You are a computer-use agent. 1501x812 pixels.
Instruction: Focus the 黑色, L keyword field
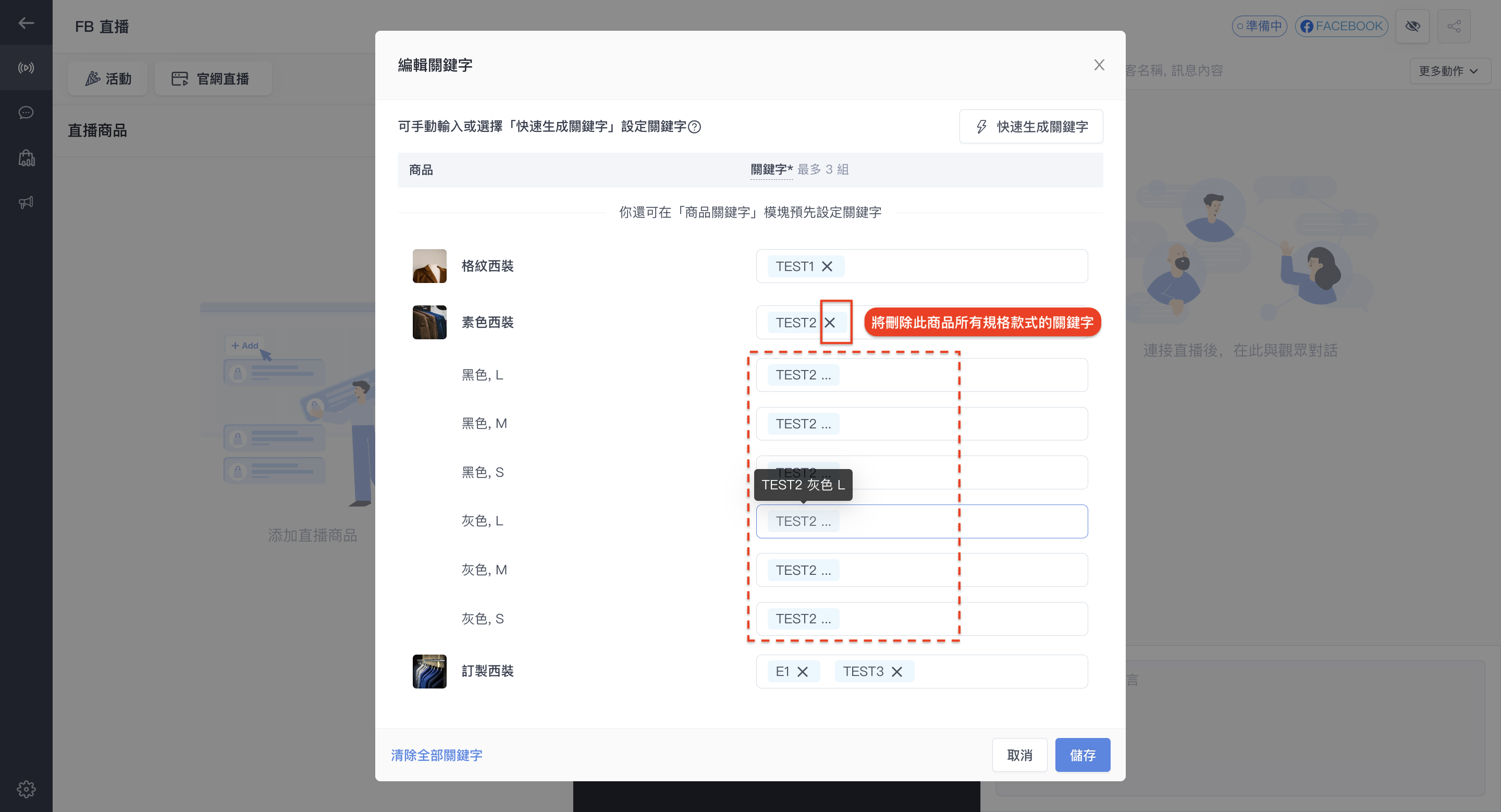coord(922,375)
